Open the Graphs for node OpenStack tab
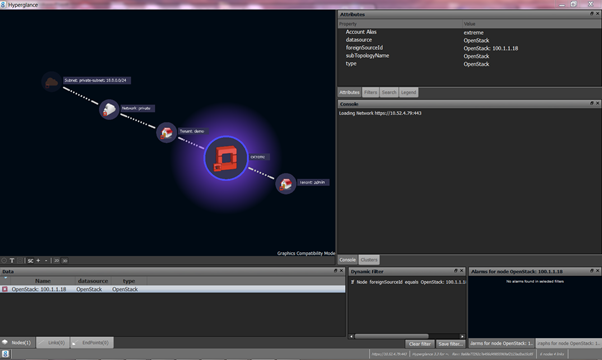 568,343
